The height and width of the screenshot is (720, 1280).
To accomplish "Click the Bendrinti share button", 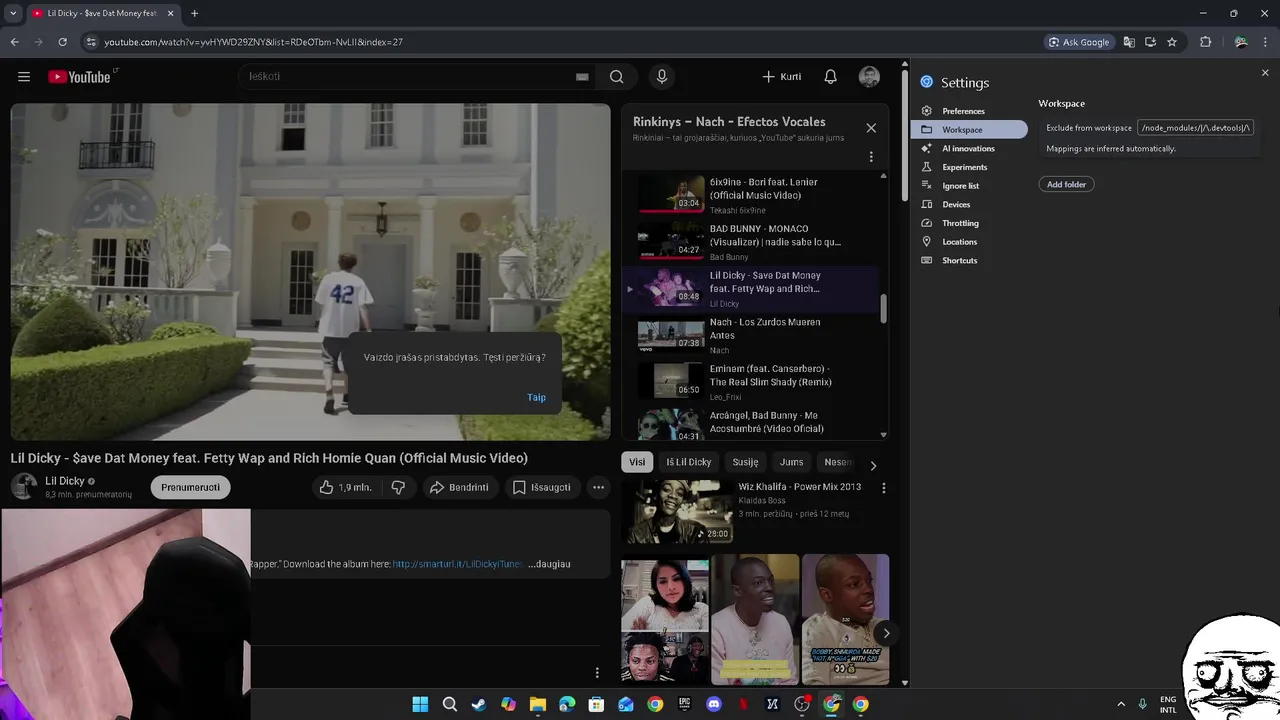I will tap(459, 487).
